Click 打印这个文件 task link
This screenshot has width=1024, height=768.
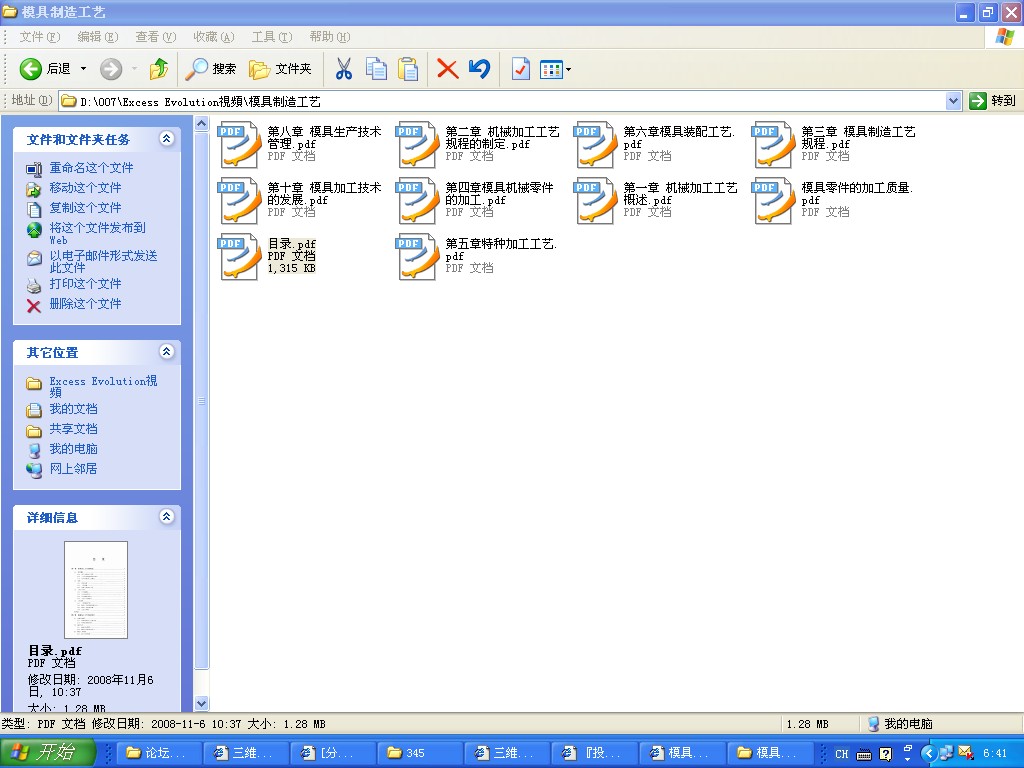point(86,283)
